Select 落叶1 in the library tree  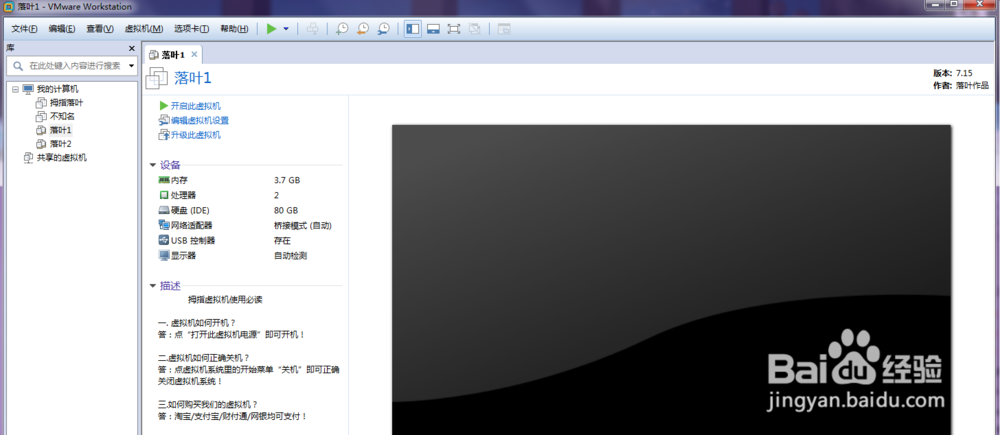(x=61, y=130)
